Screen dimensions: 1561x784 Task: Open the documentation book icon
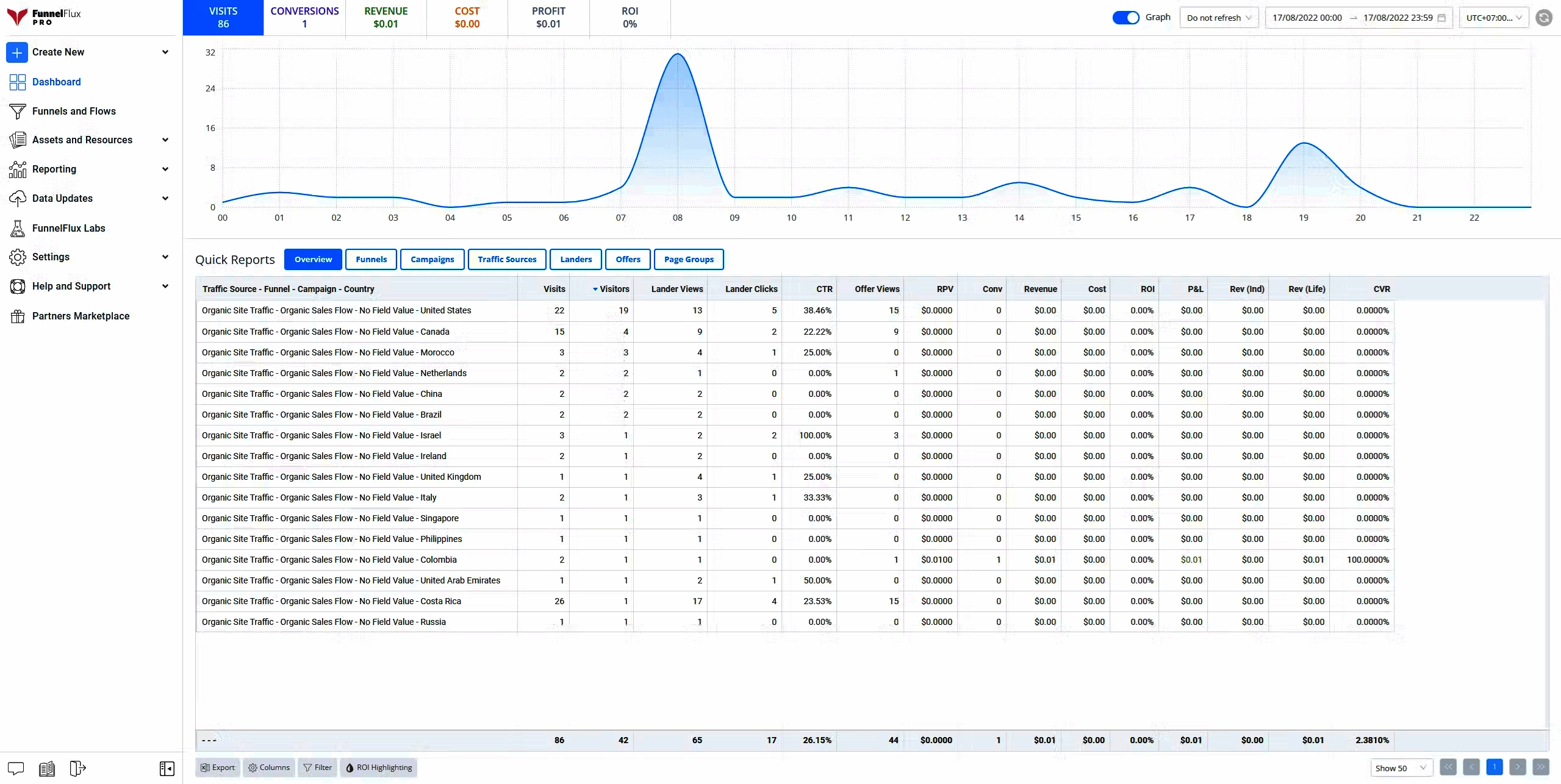(47, 768)
